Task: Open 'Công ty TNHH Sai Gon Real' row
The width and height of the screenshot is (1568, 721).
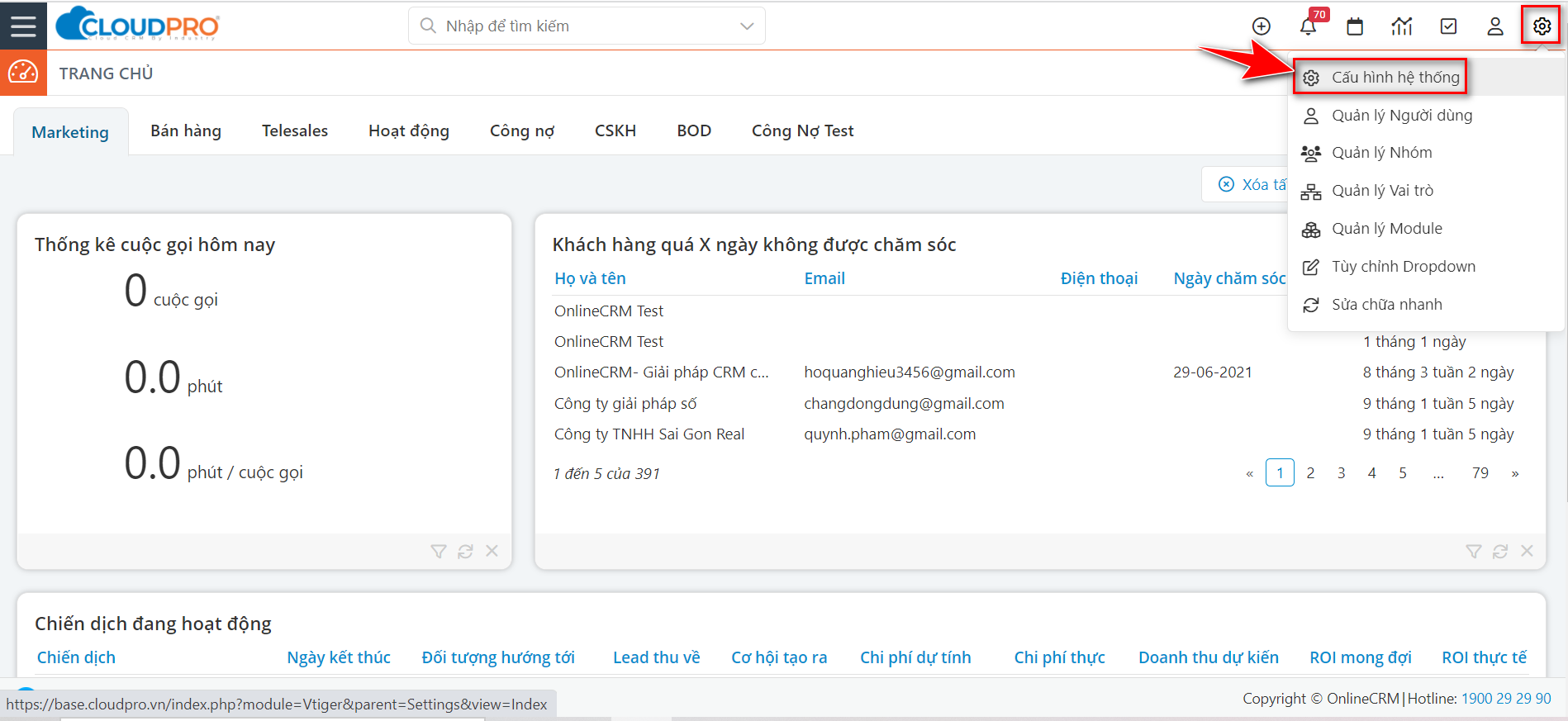Action: 649,434
